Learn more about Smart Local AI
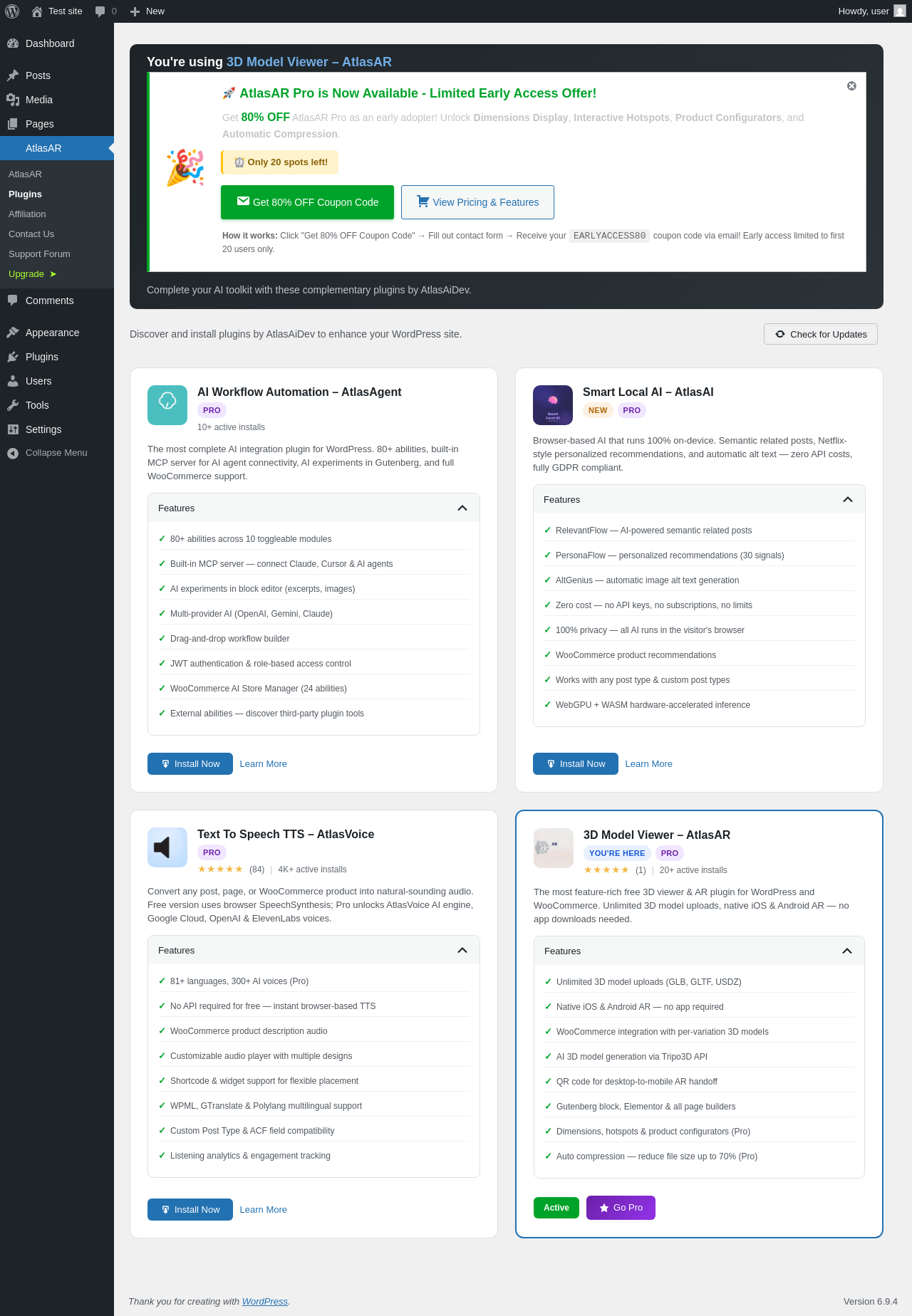The width and height of the screenshot is (912, 1316). [x=649, y=764]
